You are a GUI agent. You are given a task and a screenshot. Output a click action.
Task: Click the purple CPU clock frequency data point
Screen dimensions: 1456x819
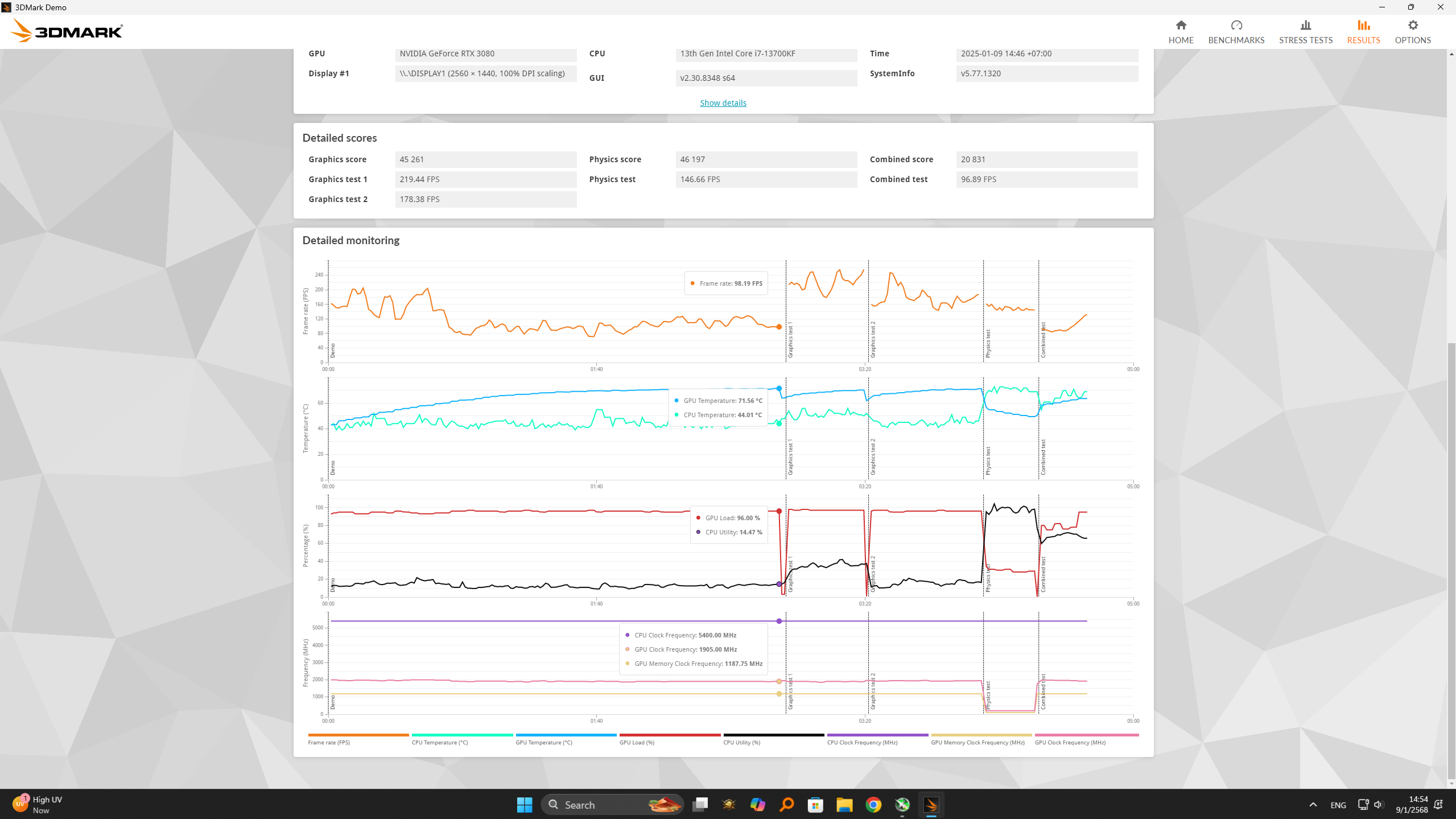click(778, 621)
